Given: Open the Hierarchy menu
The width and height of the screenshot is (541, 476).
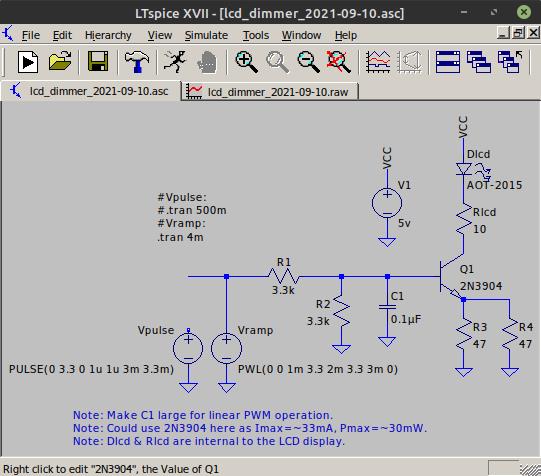Looking at the screenshot, I should point(108,35).
